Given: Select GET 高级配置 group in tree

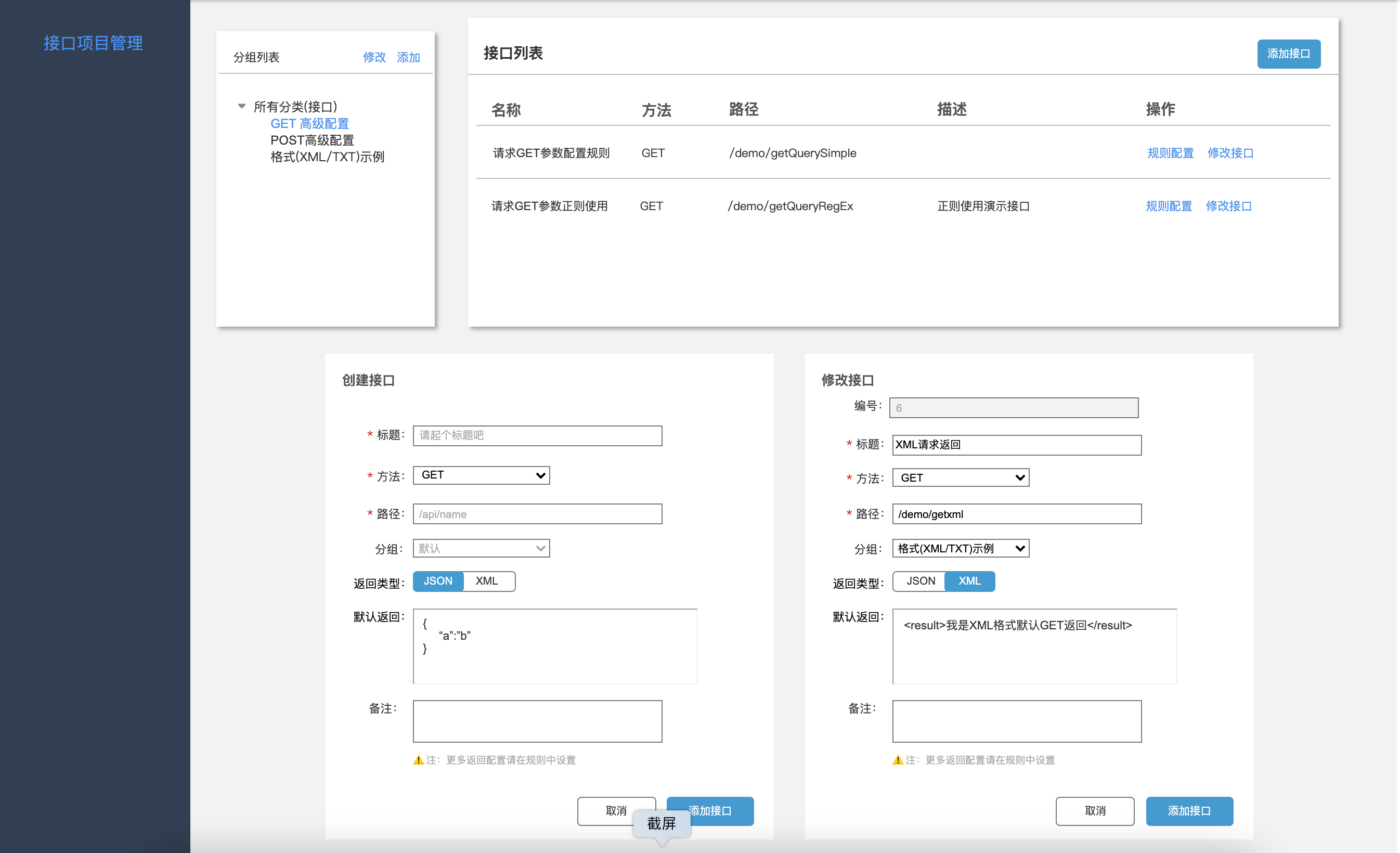Looking at the screenshot, I should click(309, 123).
